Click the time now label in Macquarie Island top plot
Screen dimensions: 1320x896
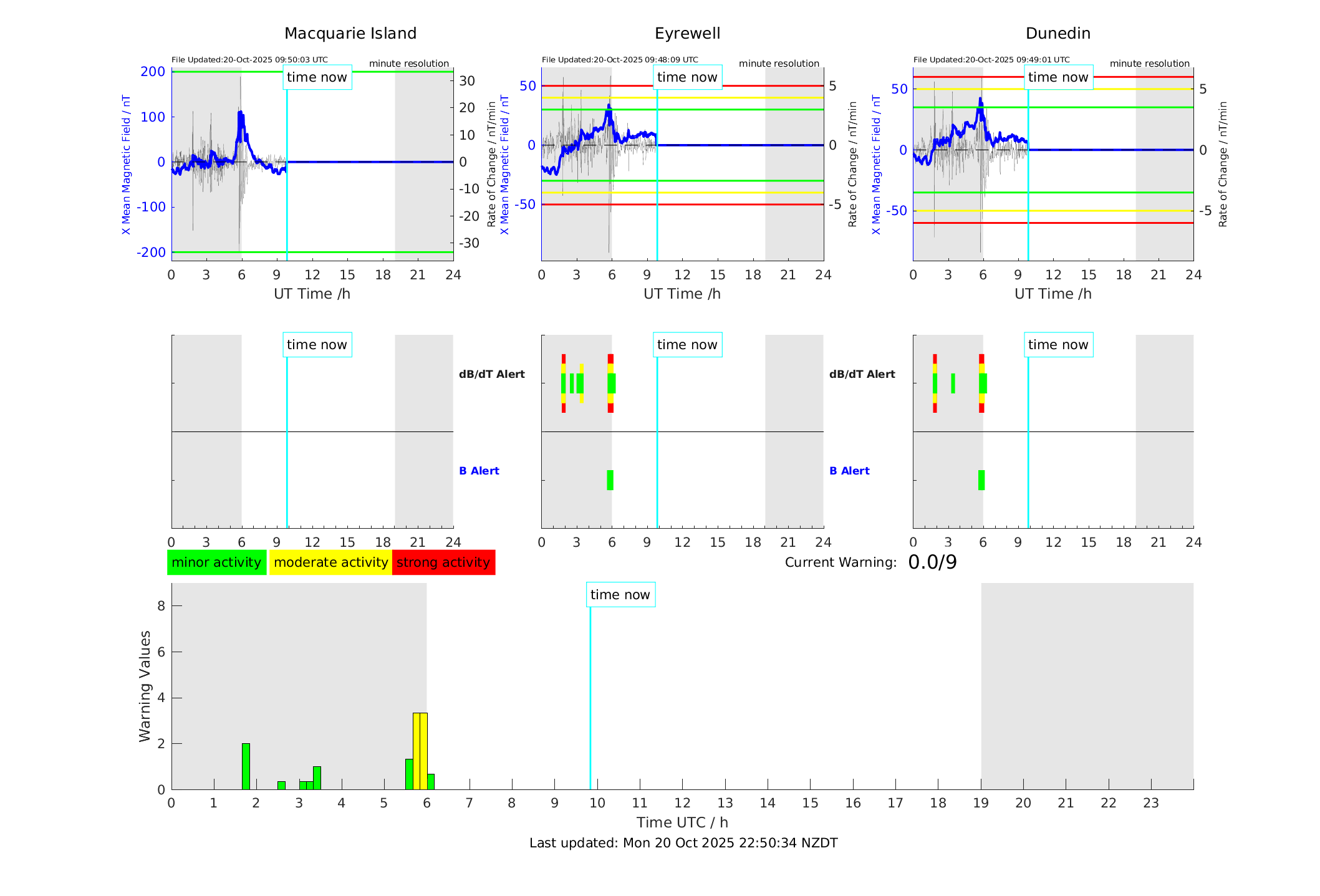click(317, 77)
